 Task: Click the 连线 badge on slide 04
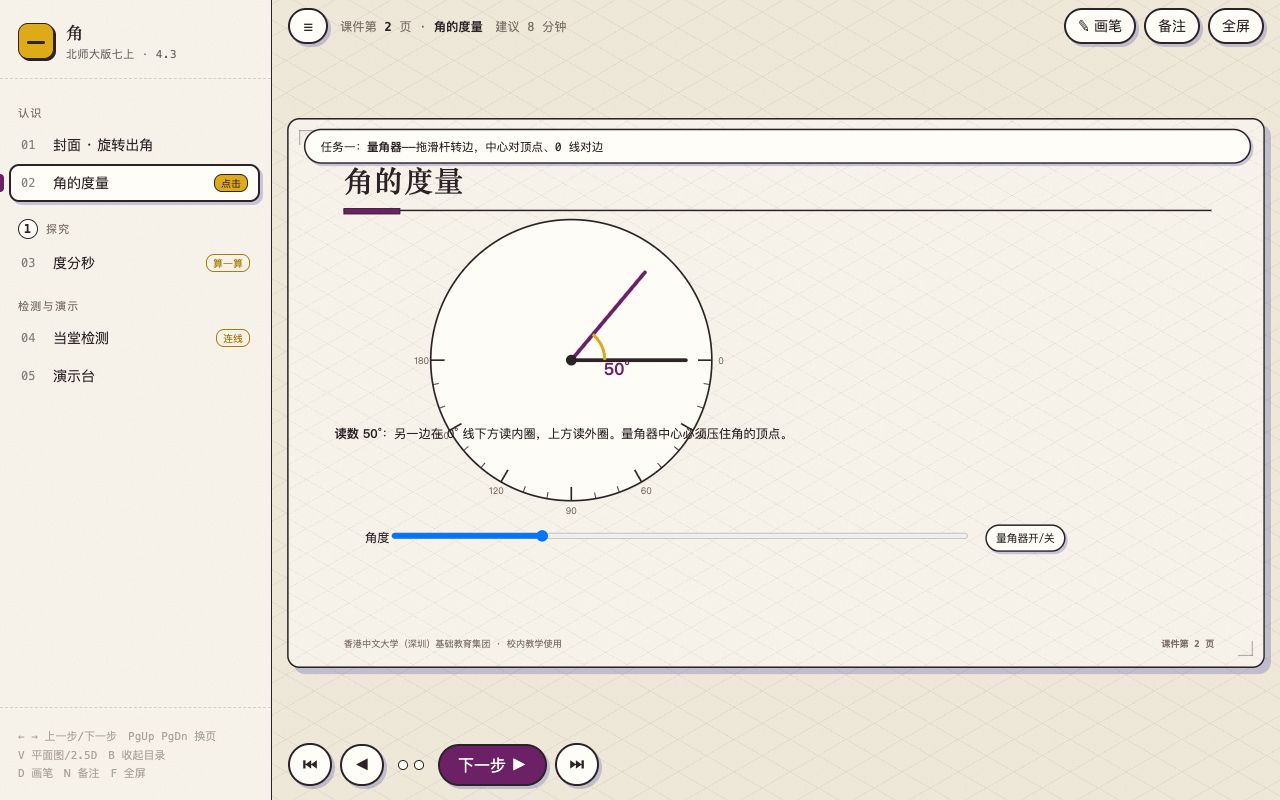(233, 338)
